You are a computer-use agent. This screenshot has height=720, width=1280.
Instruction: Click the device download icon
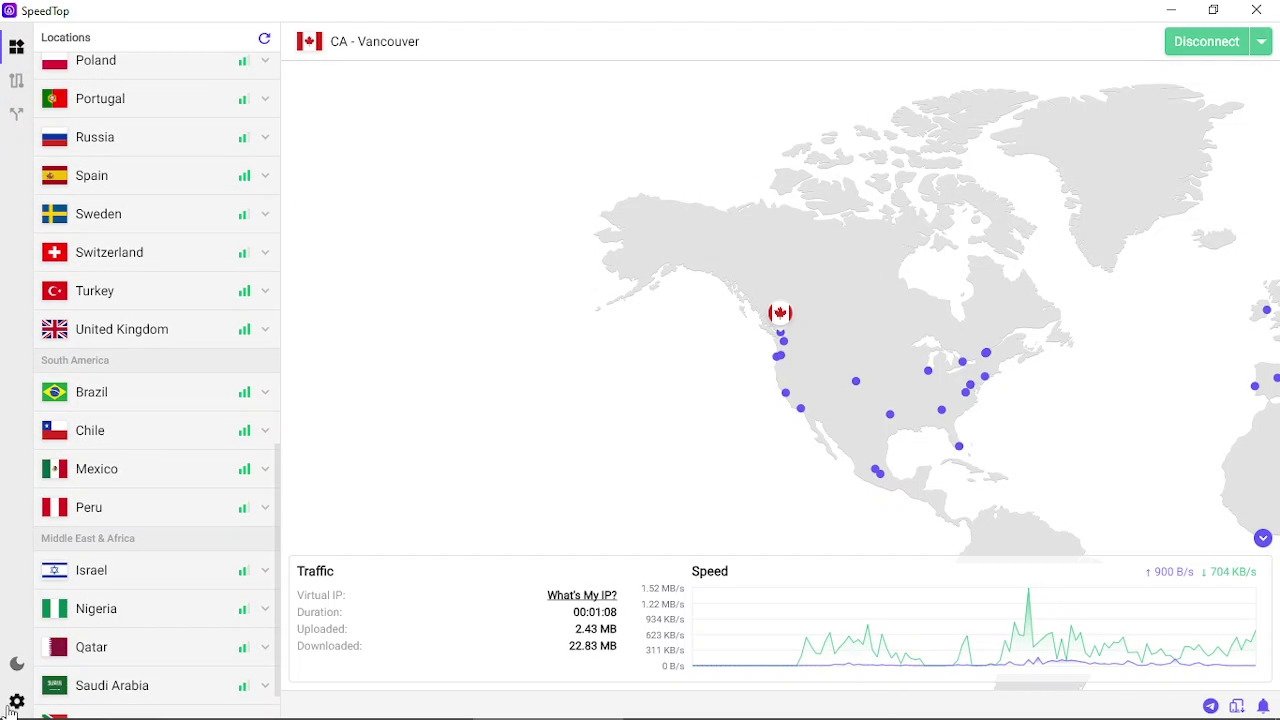1237,706
